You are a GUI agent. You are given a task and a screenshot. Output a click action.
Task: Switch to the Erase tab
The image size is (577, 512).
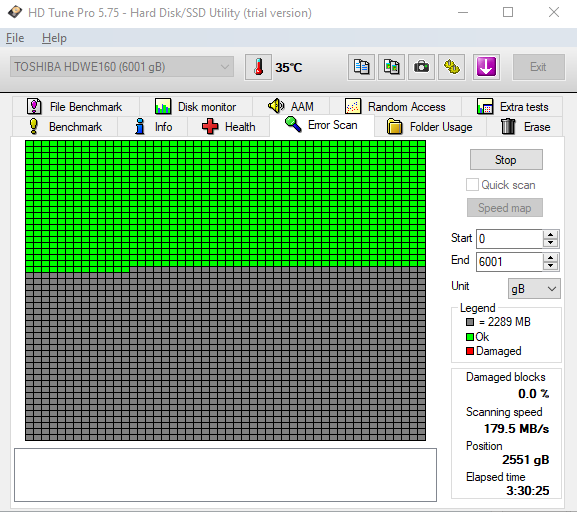click(525, 127)
